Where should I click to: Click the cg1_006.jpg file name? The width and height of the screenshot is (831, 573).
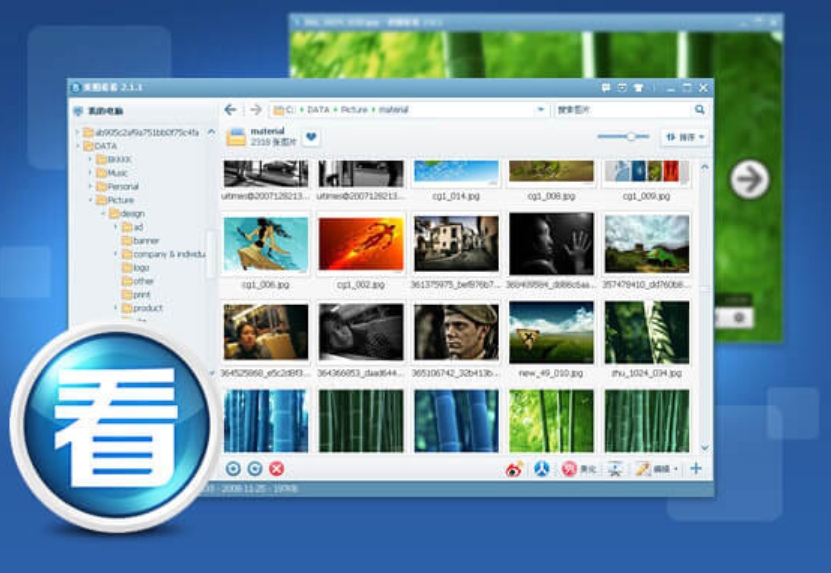point(266,285)
